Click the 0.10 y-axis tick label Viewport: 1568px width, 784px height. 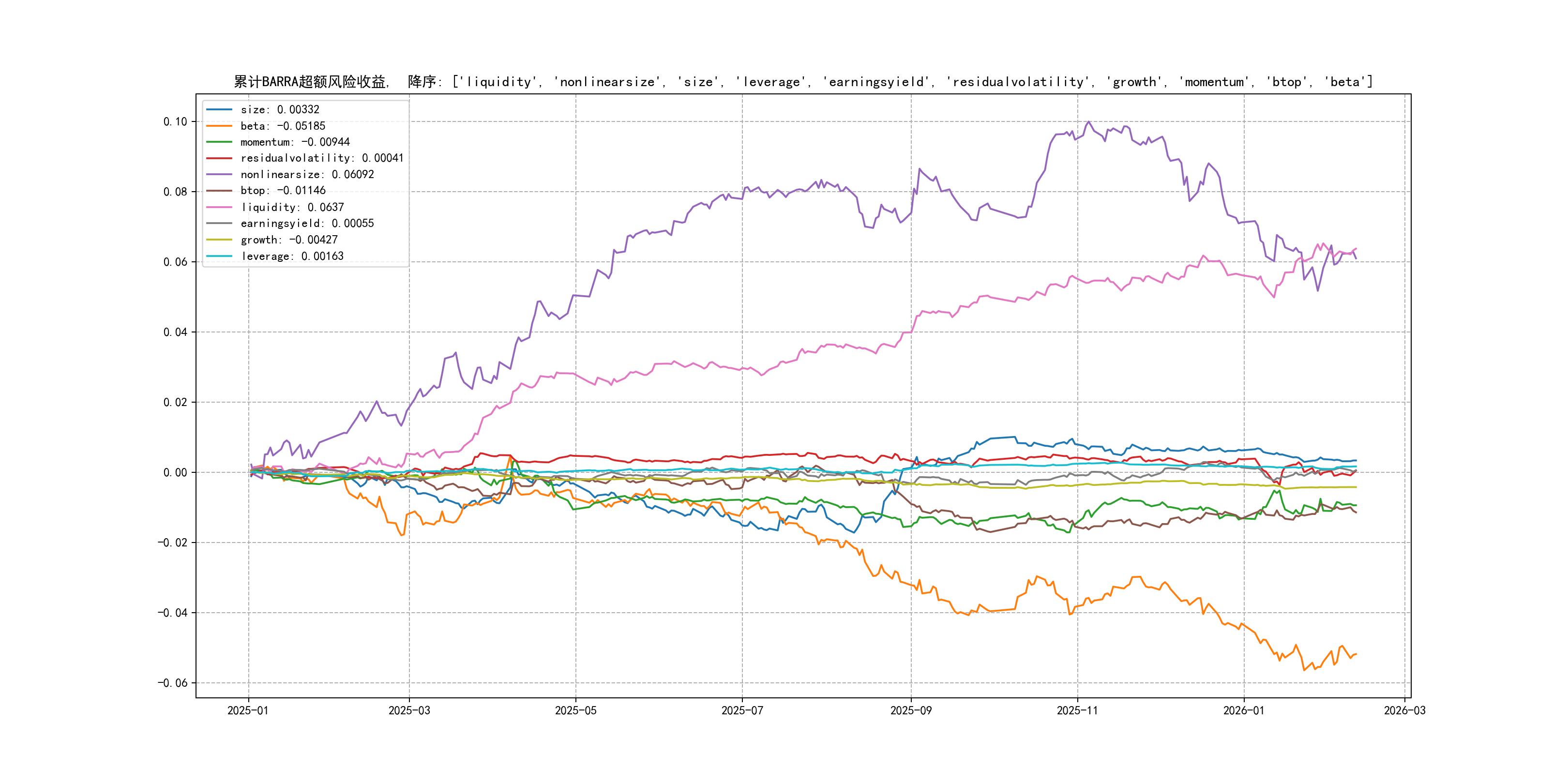pyautogui.click(x=175, y=122)
